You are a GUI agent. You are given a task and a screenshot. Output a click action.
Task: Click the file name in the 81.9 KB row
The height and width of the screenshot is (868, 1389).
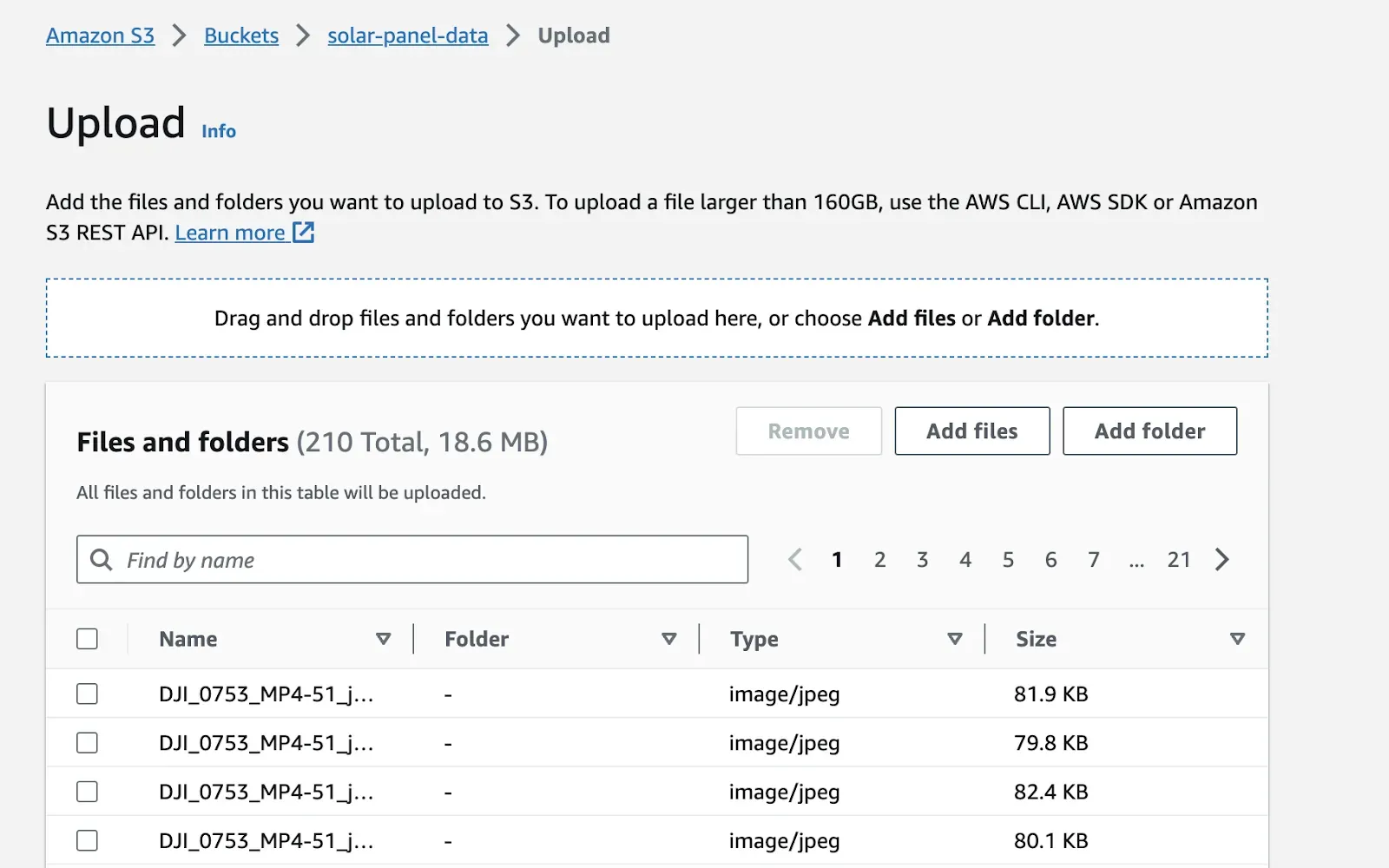tap(267, 694)
